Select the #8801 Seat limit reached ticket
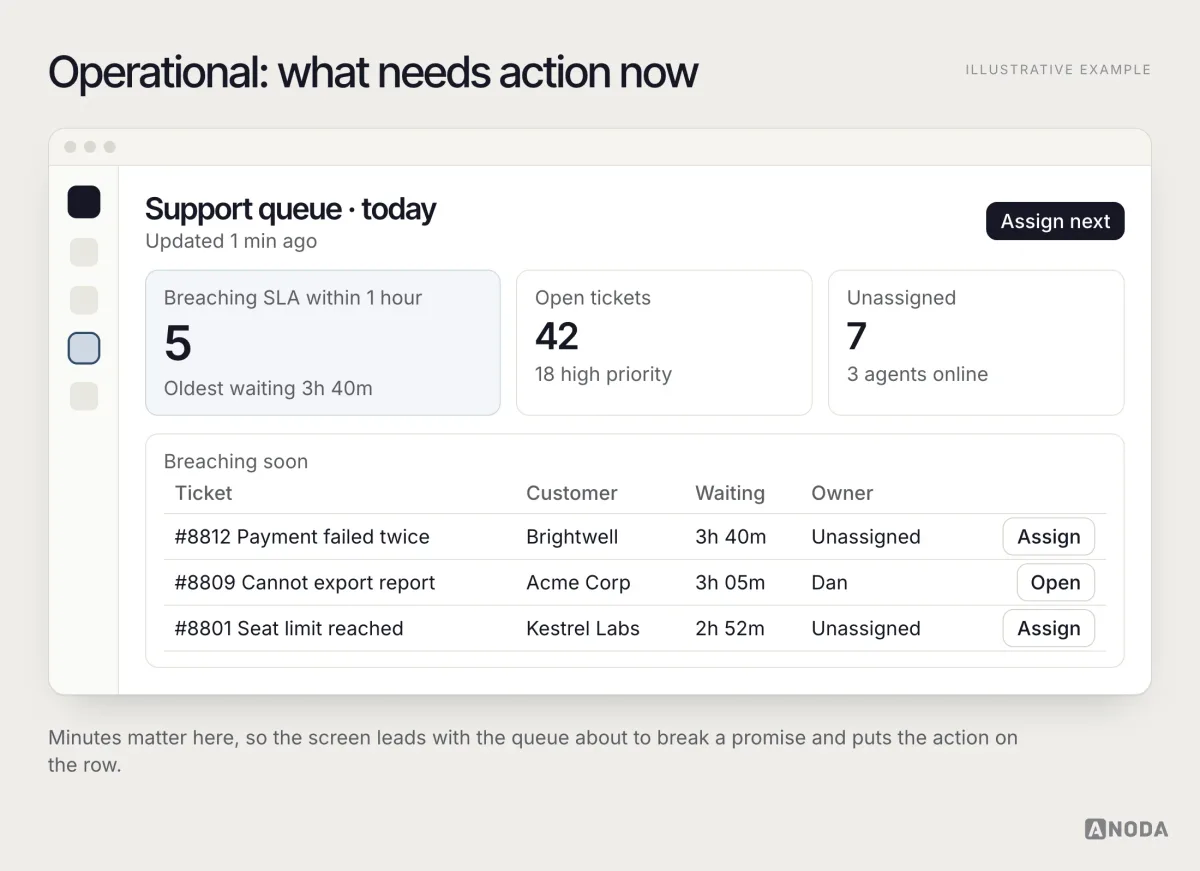Viewport: 1200px width, 871px height. click(289, 629)
